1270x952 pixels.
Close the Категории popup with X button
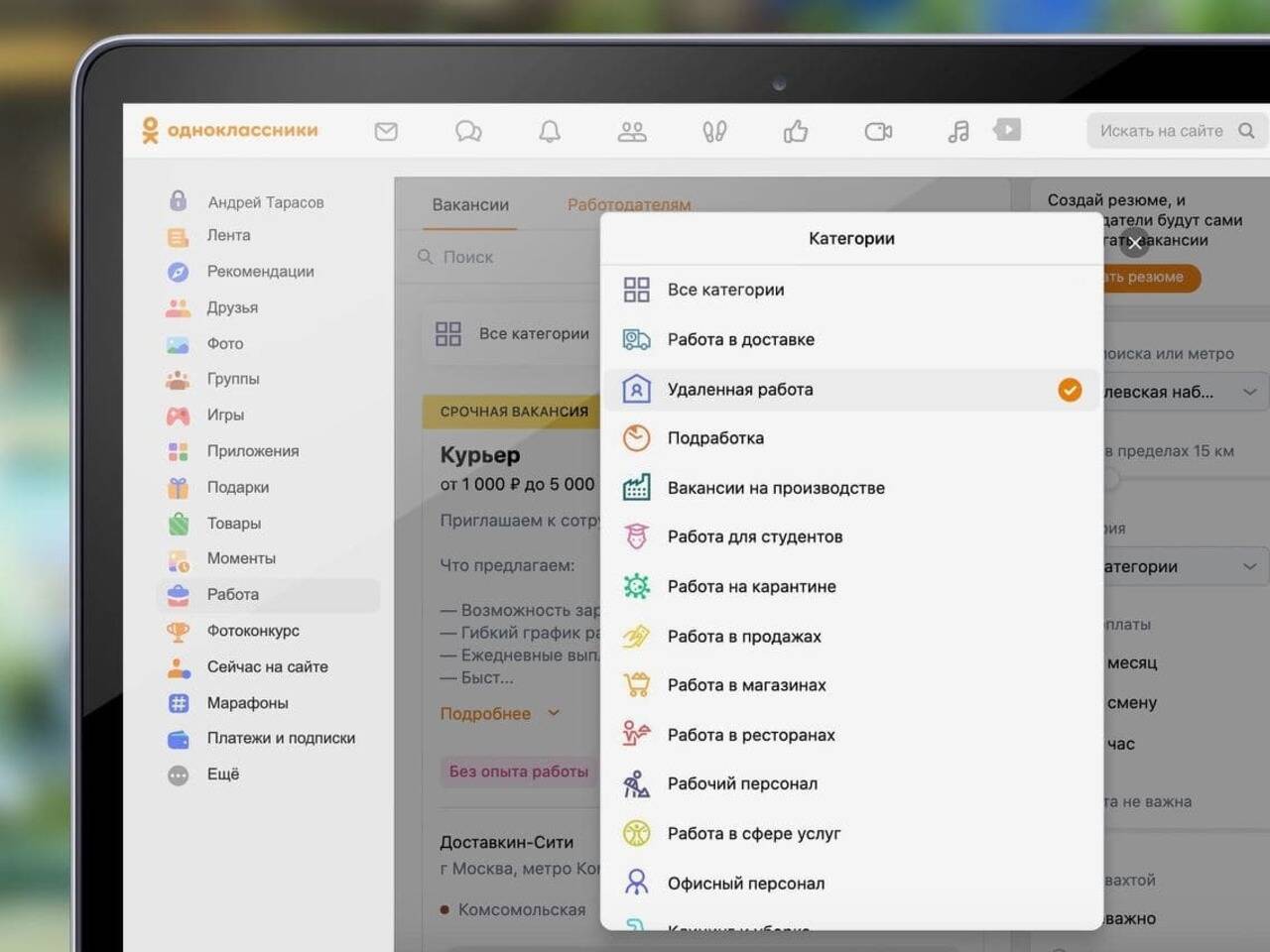pos(1134,243)
